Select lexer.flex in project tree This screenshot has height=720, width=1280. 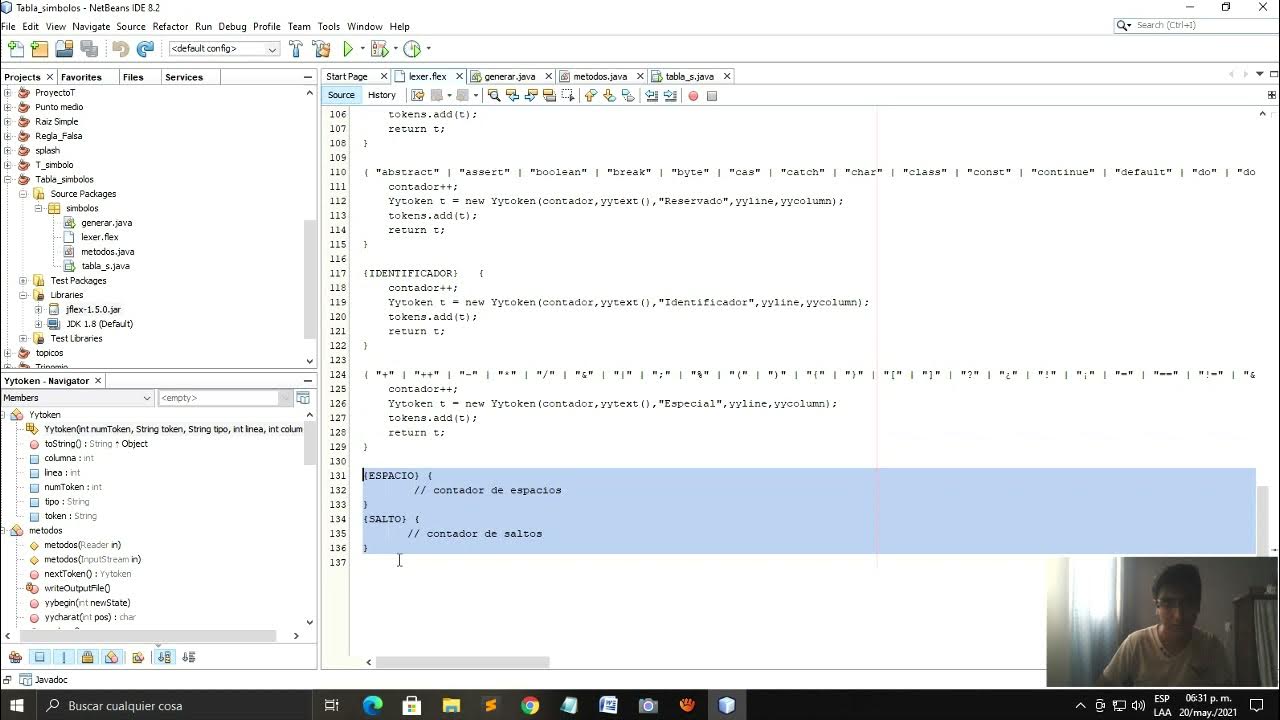pos(99,237)
